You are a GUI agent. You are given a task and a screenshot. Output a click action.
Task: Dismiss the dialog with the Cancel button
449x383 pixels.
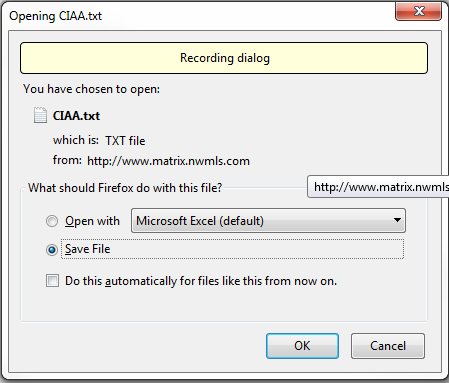(x=388, y=346)
